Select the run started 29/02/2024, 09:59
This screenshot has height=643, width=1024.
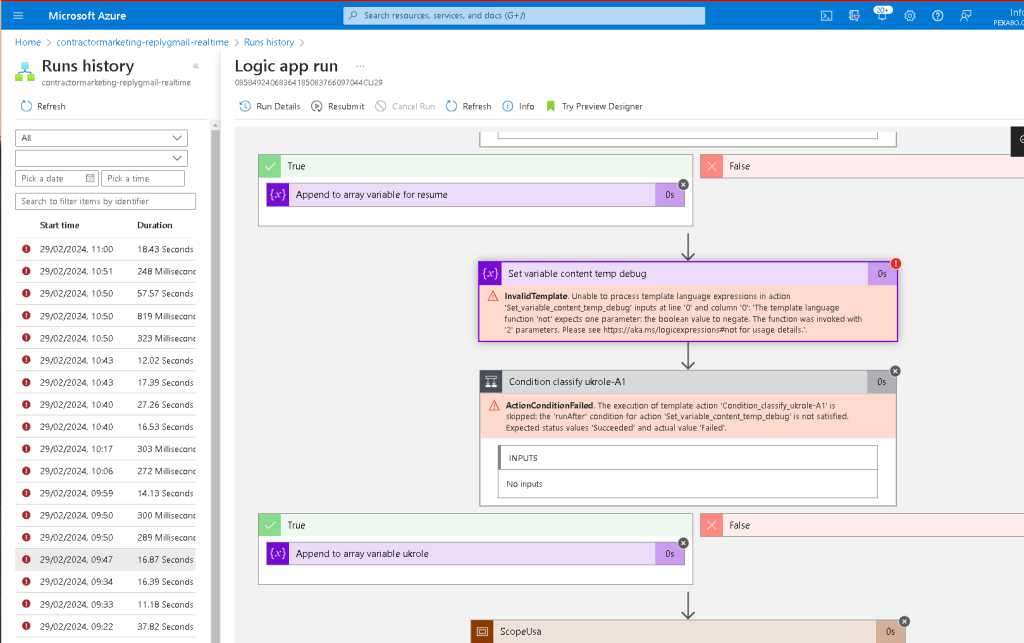coord(105,494)
